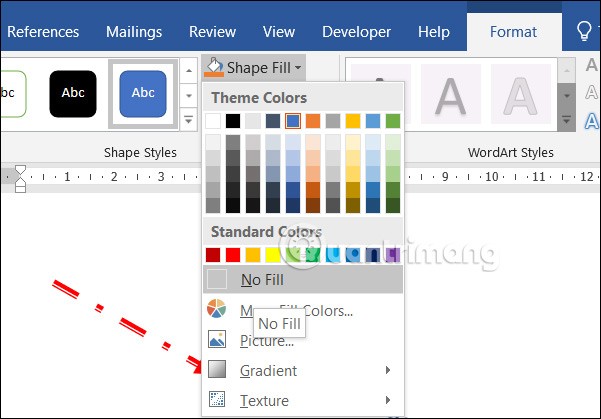Click the Shape Fill paint bucket icon

[214, 67]
